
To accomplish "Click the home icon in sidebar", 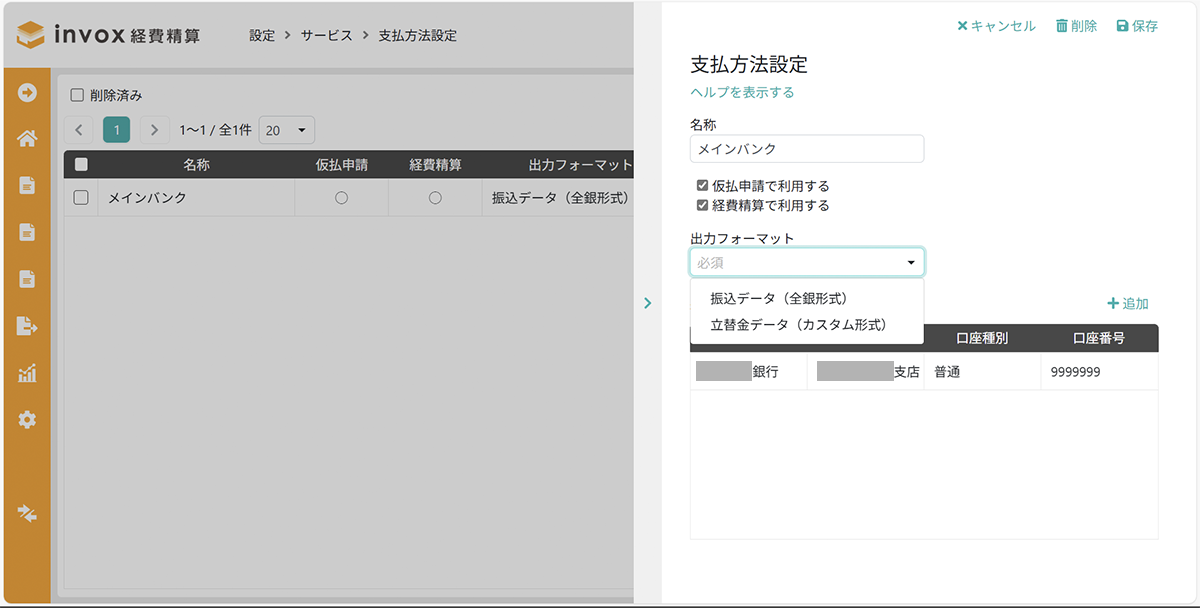I will pyautogui.click(x=27, y=138).
